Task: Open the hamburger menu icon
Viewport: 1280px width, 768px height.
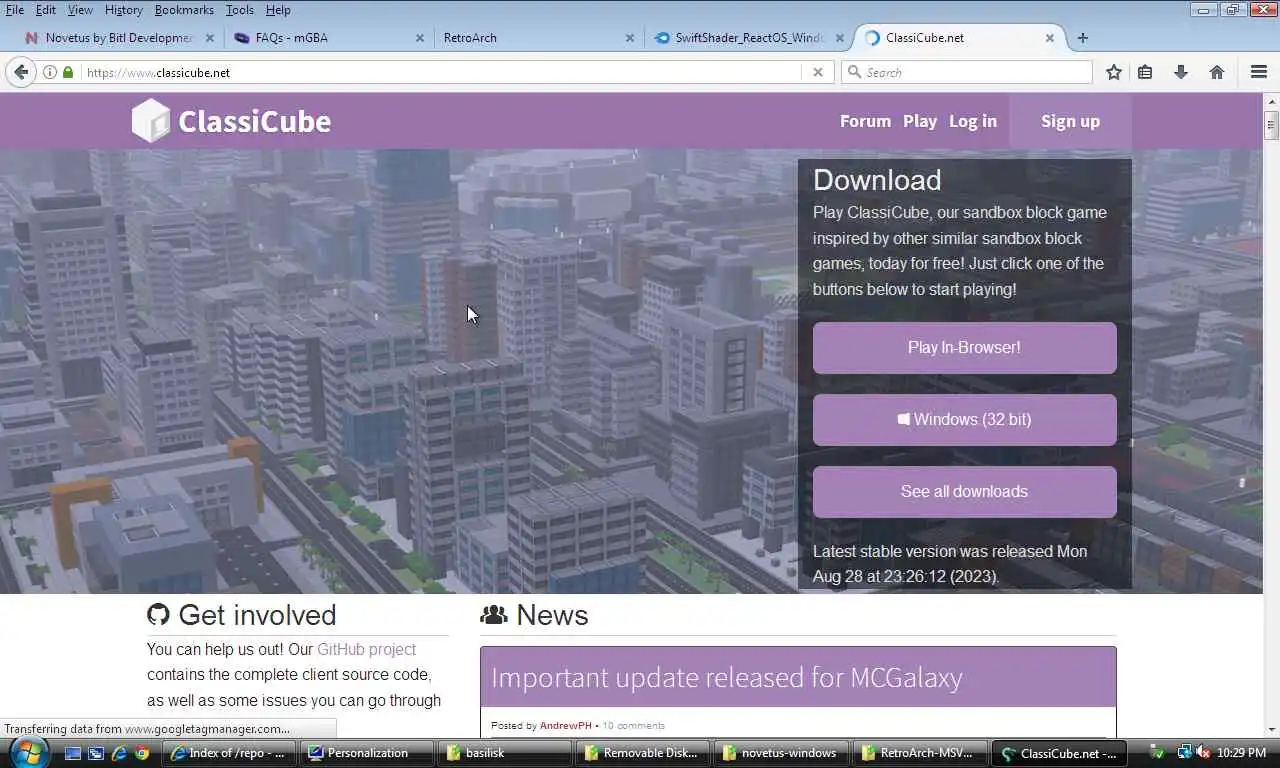Action: pyautogui.click(x=1259, y=72)
